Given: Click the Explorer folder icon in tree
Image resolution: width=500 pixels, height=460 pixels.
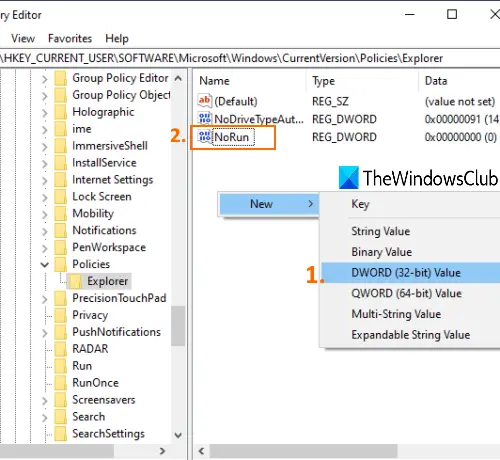Looking at the screenshot, I should (75, 281).
